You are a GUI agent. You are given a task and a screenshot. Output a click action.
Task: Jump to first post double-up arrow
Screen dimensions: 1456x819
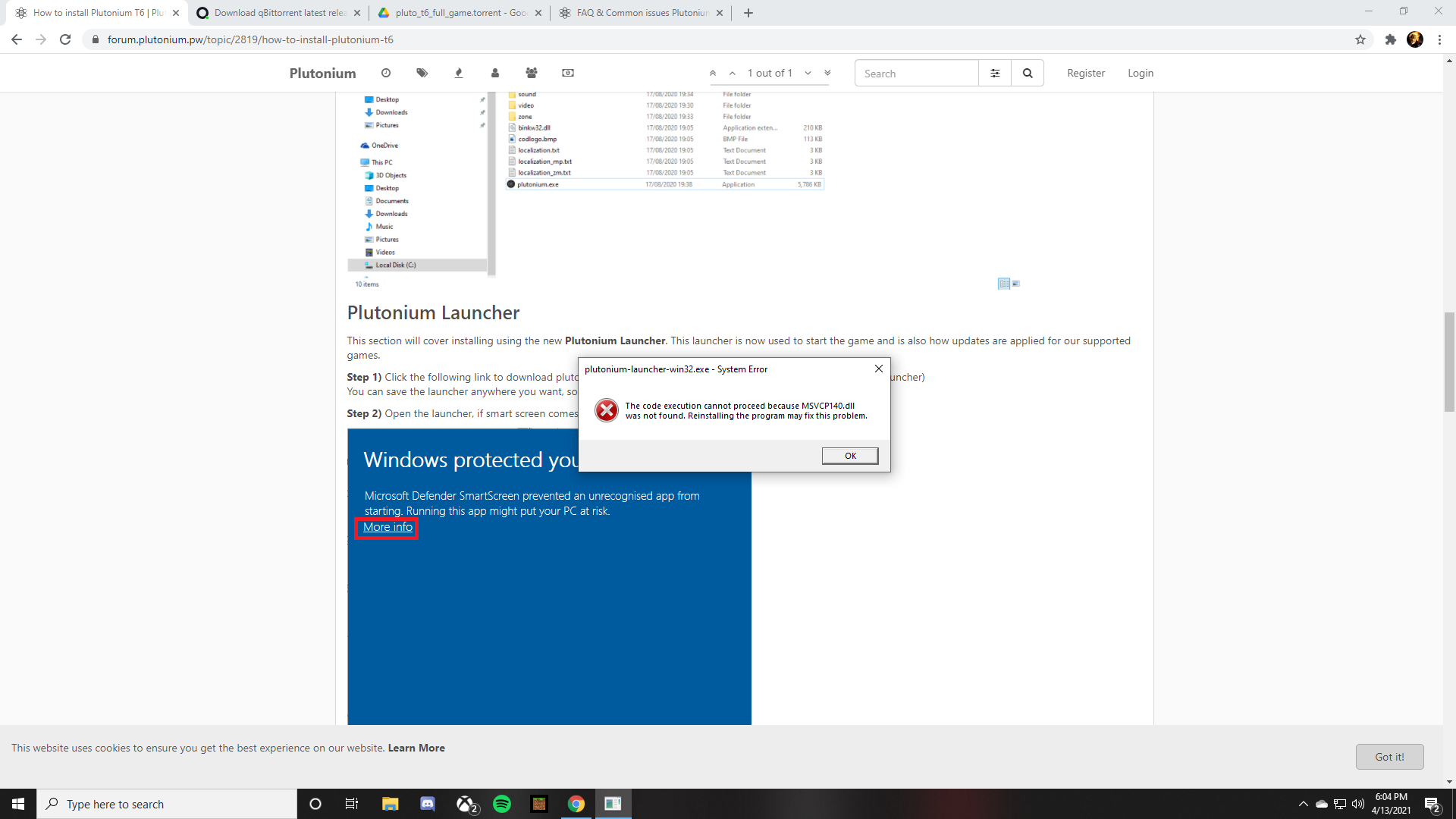pyautogui.click(x=713, y=73)
